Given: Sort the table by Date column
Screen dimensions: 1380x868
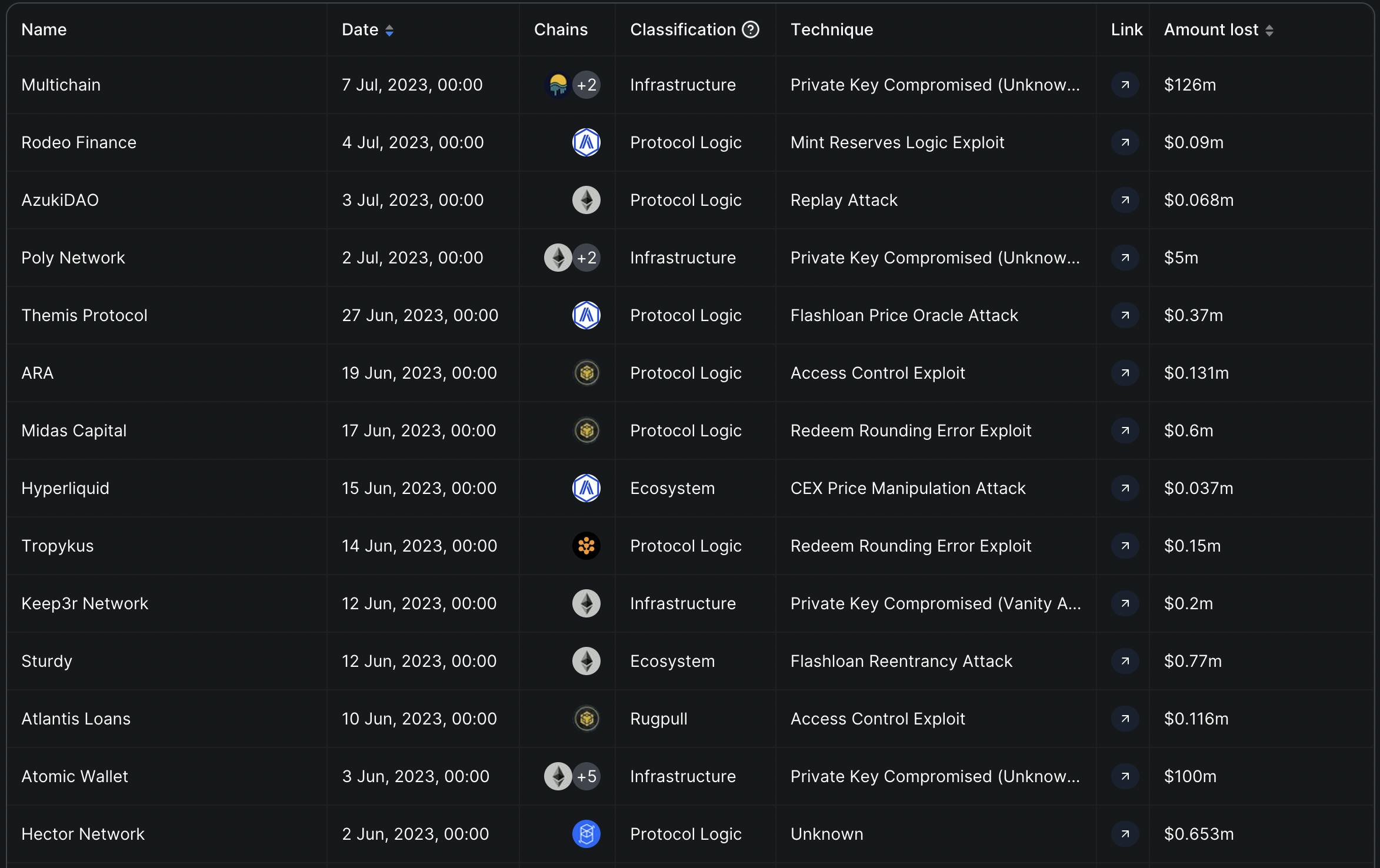Looking at the screenshot, I should 389,31.
